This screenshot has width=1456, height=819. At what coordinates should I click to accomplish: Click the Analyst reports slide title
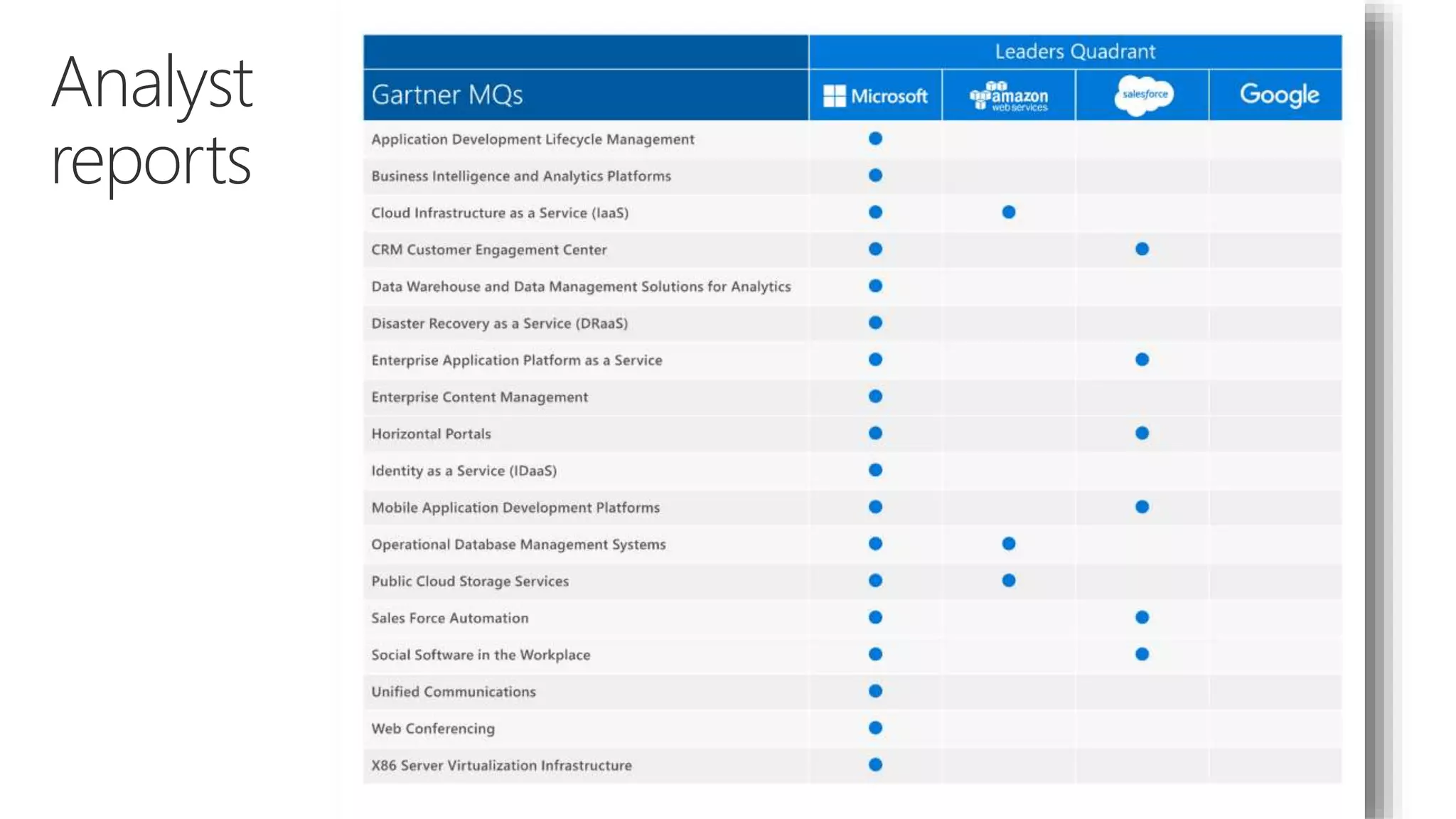click(151, 121)
